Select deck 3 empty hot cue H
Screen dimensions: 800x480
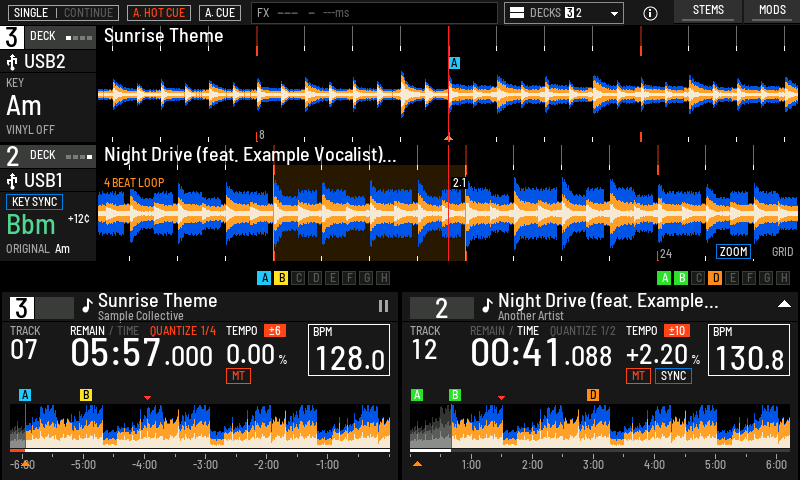tap(383, 278)
